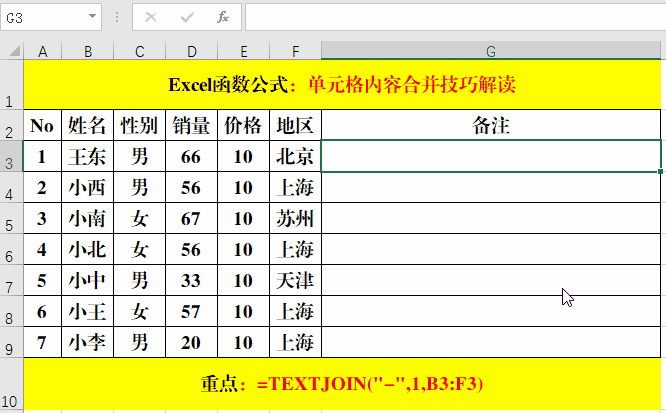Image resolution: width=666 pixels, height=413 pixels.
Task: Select row 6 header
Action: [x=11, y=249]
